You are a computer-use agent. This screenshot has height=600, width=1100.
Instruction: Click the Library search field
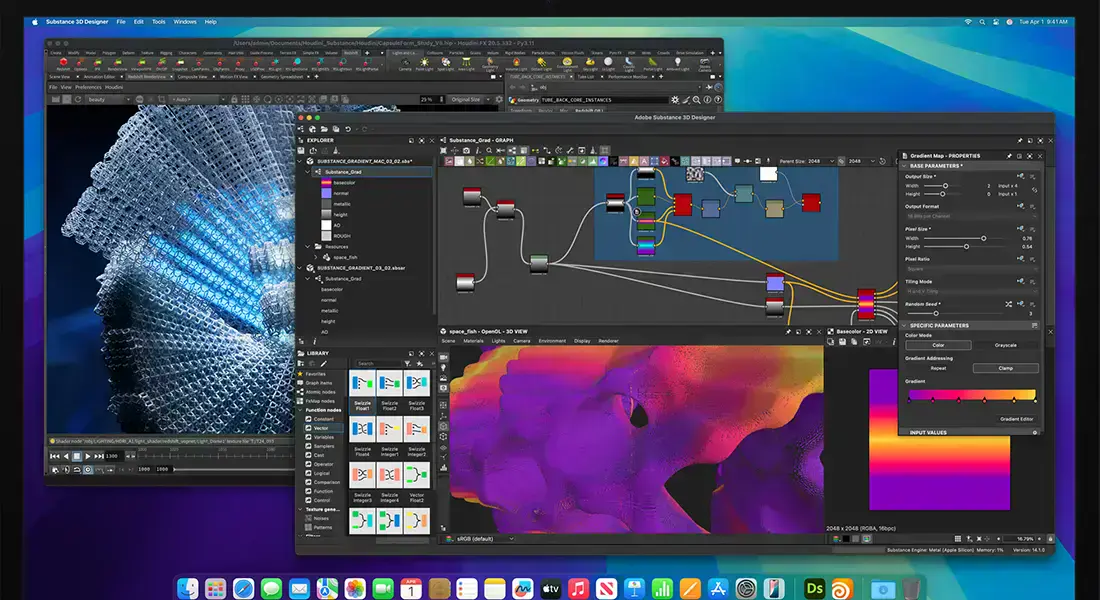379,364
